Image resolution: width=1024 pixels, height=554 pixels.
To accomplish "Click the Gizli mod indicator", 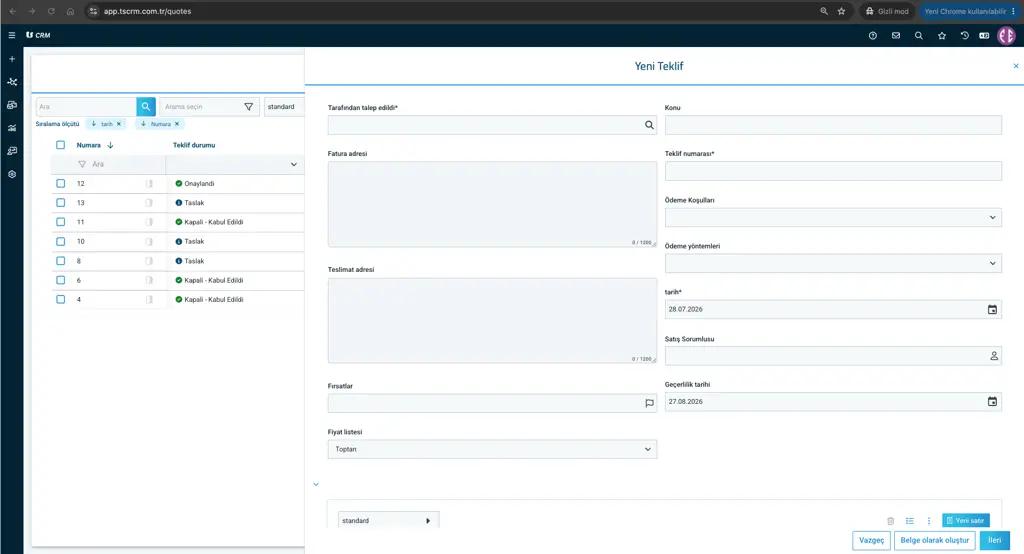I will tap(887, 11).
